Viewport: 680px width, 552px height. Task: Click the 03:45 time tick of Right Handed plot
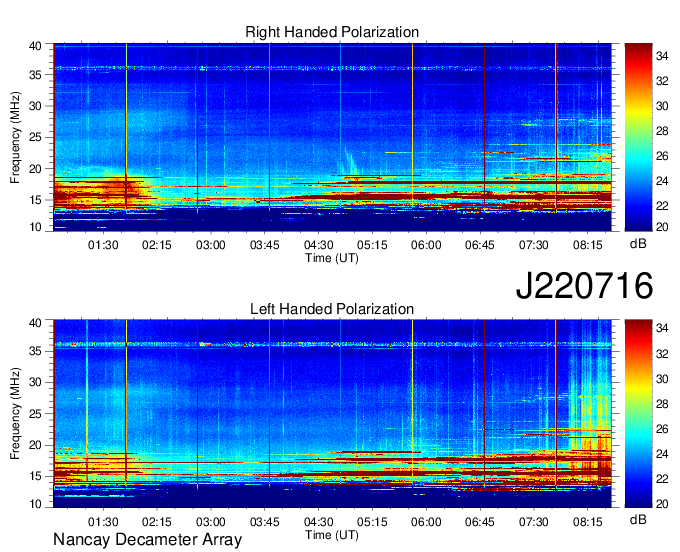click(265, 245)
